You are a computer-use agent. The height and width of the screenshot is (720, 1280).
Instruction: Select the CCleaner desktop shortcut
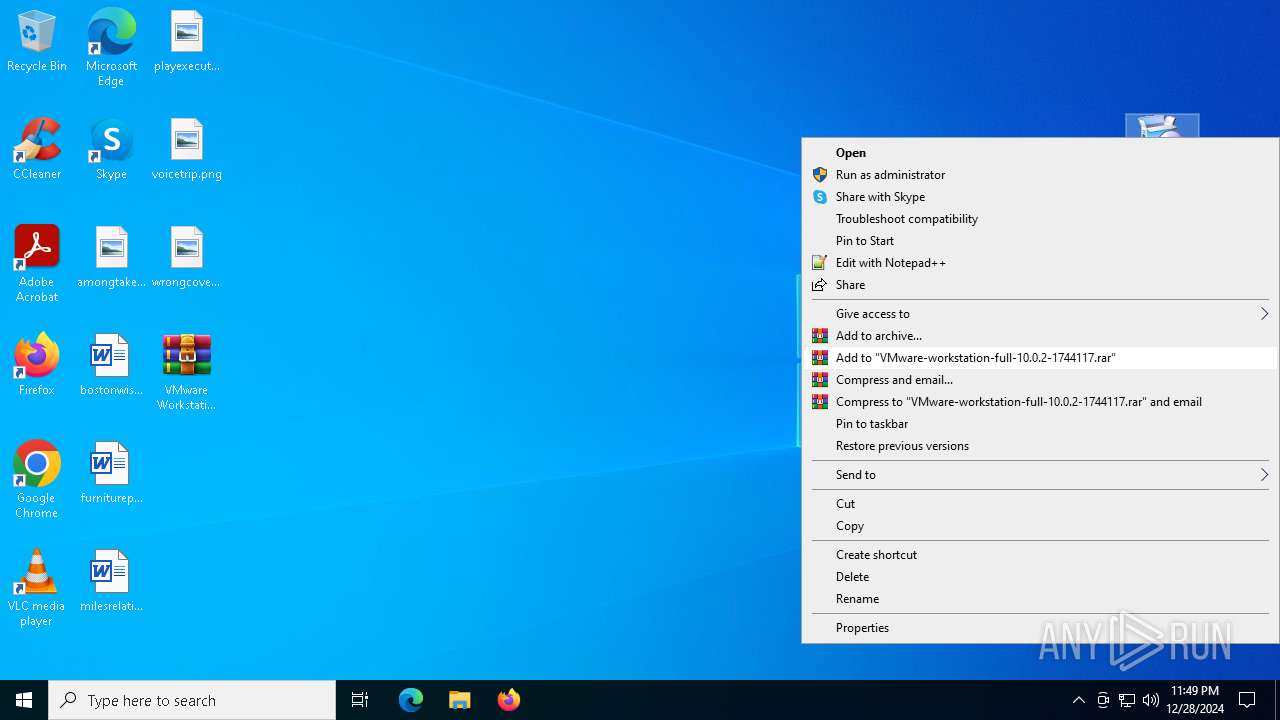(37, 149)
